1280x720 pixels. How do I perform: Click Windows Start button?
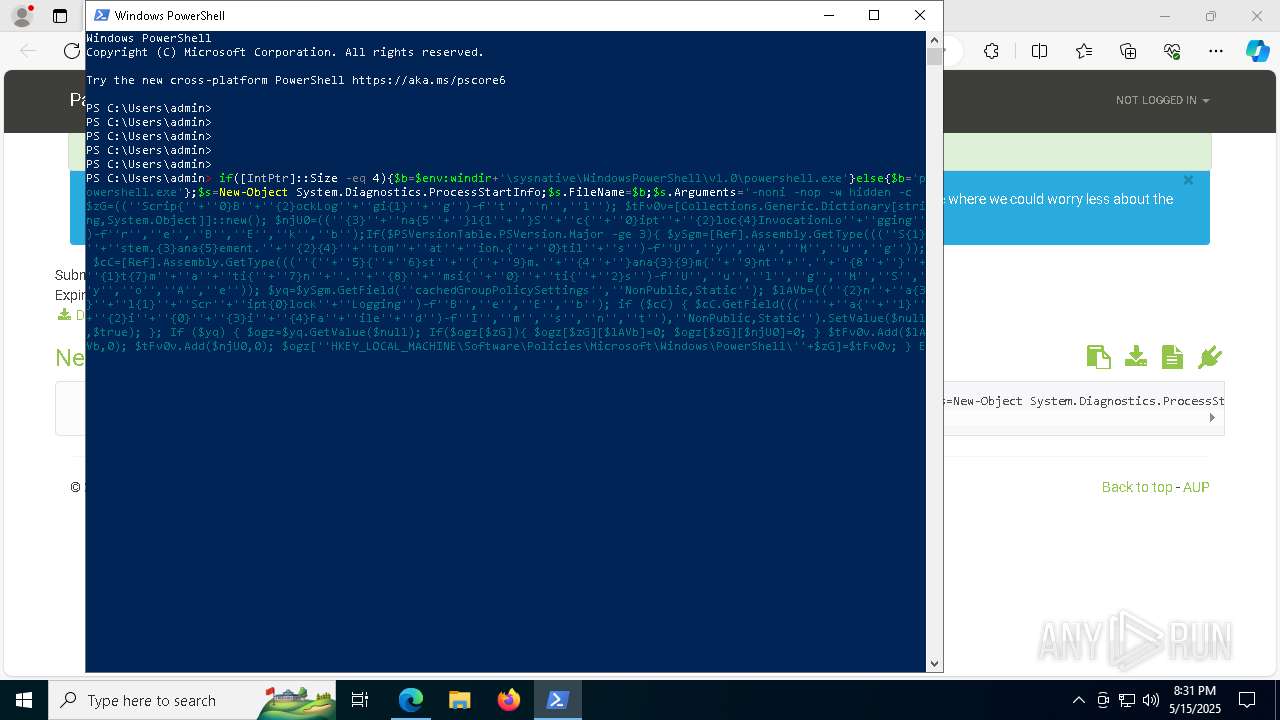click(24, 700)
